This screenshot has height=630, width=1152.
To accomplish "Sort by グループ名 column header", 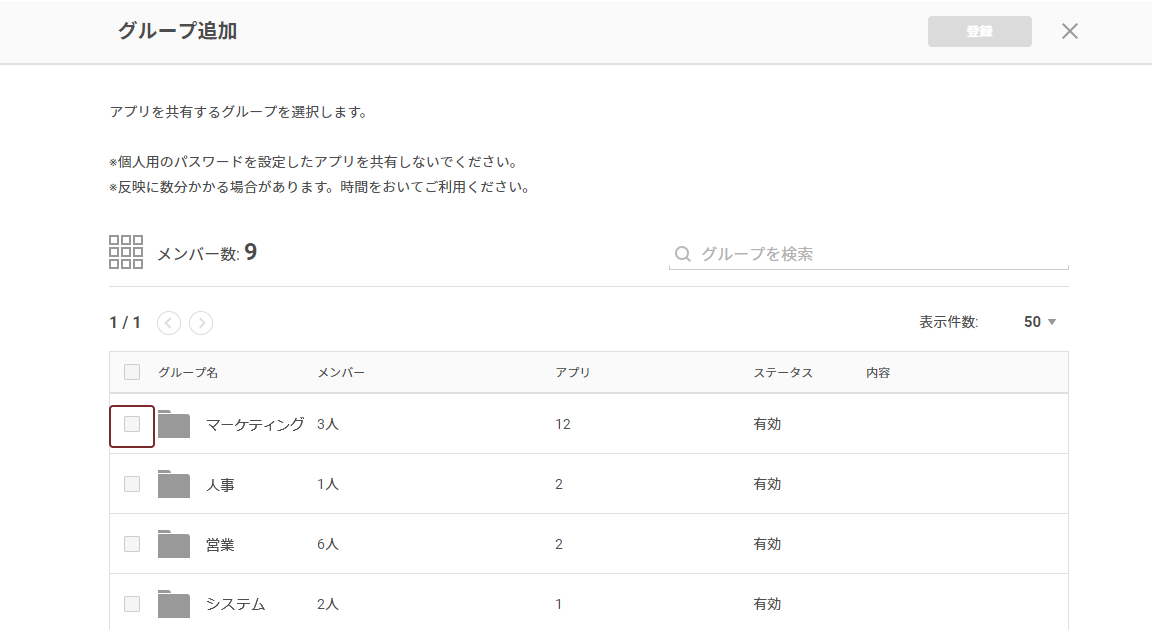I will pyautogui.click(x=188, y=373).
